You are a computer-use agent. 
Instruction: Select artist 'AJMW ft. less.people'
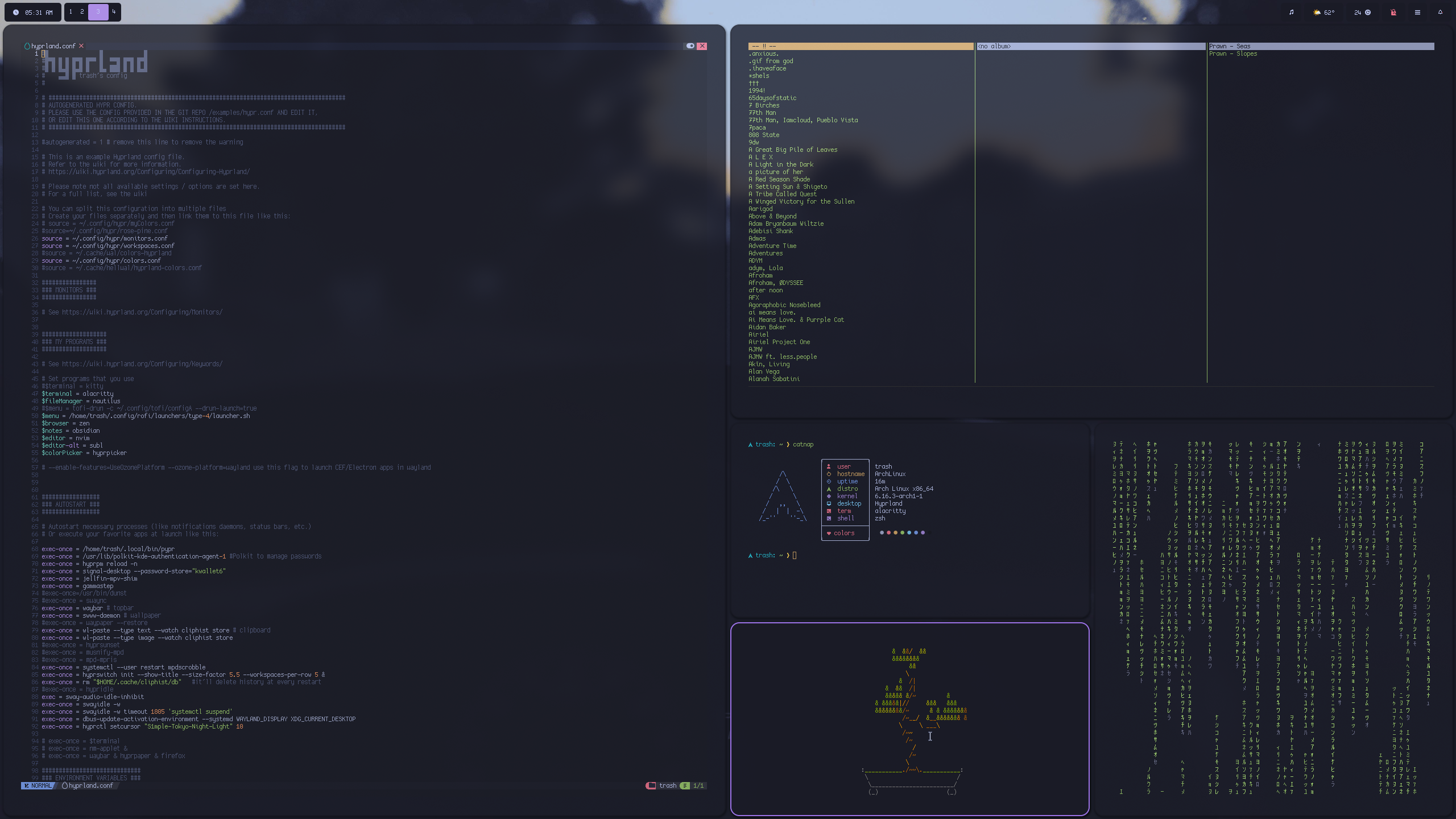point(783,357)
